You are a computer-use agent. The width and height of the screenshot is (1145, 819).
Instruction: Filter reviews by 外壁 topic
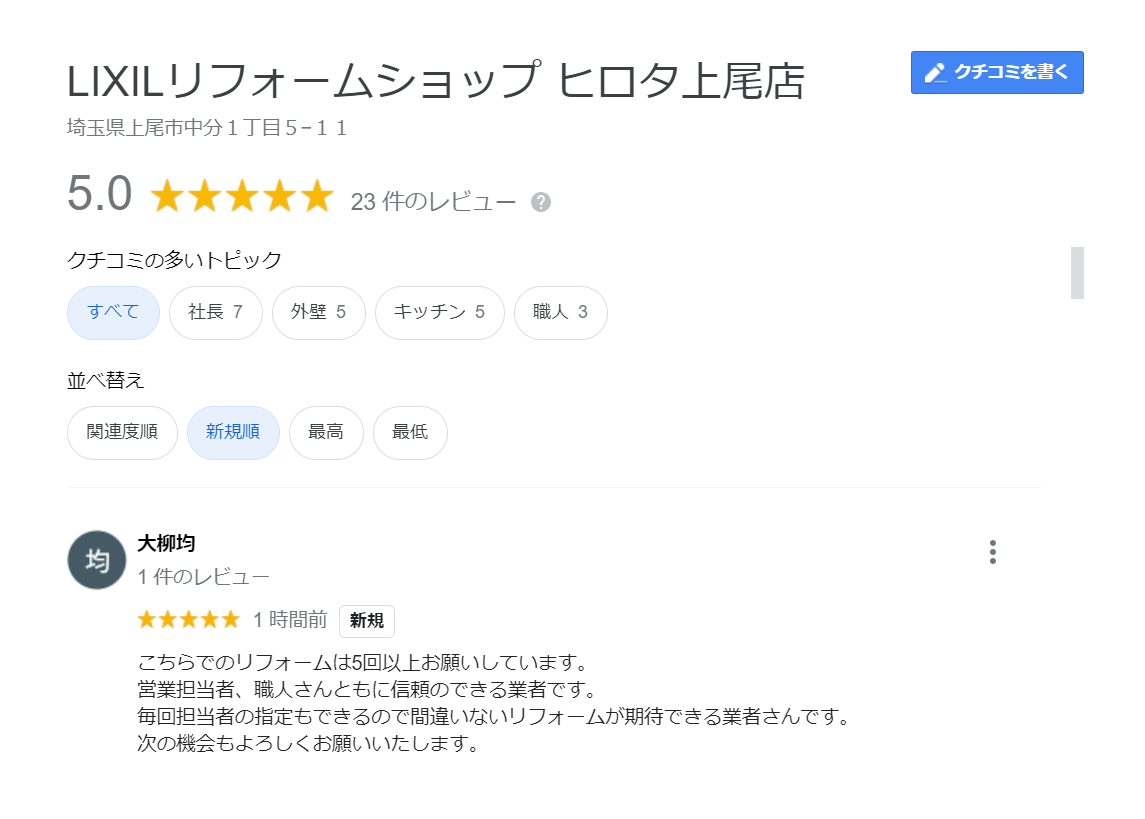(318, 312)
